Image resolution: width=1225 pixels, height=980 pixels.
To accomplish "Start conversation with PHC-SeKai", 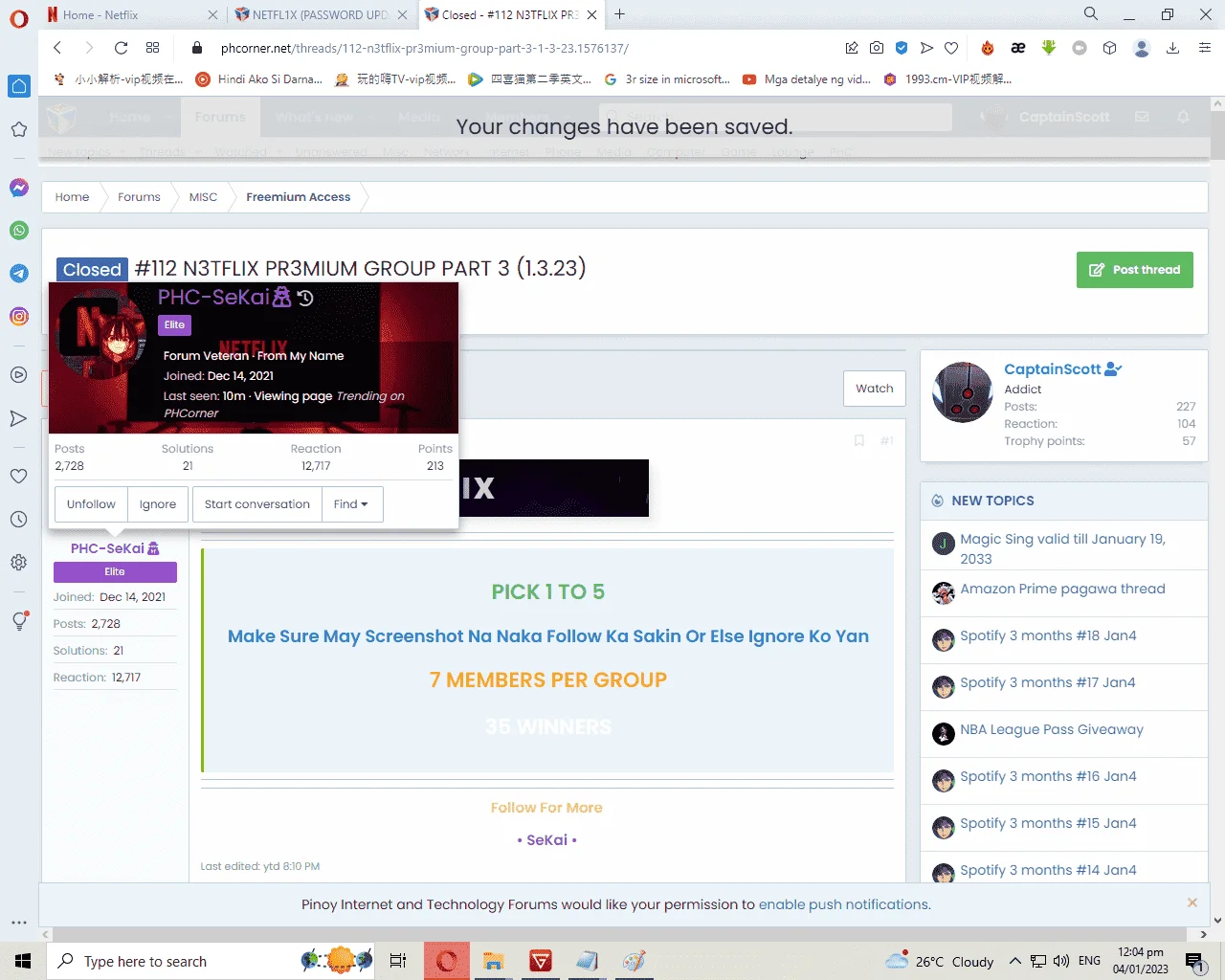I will [x=256, y=504].
